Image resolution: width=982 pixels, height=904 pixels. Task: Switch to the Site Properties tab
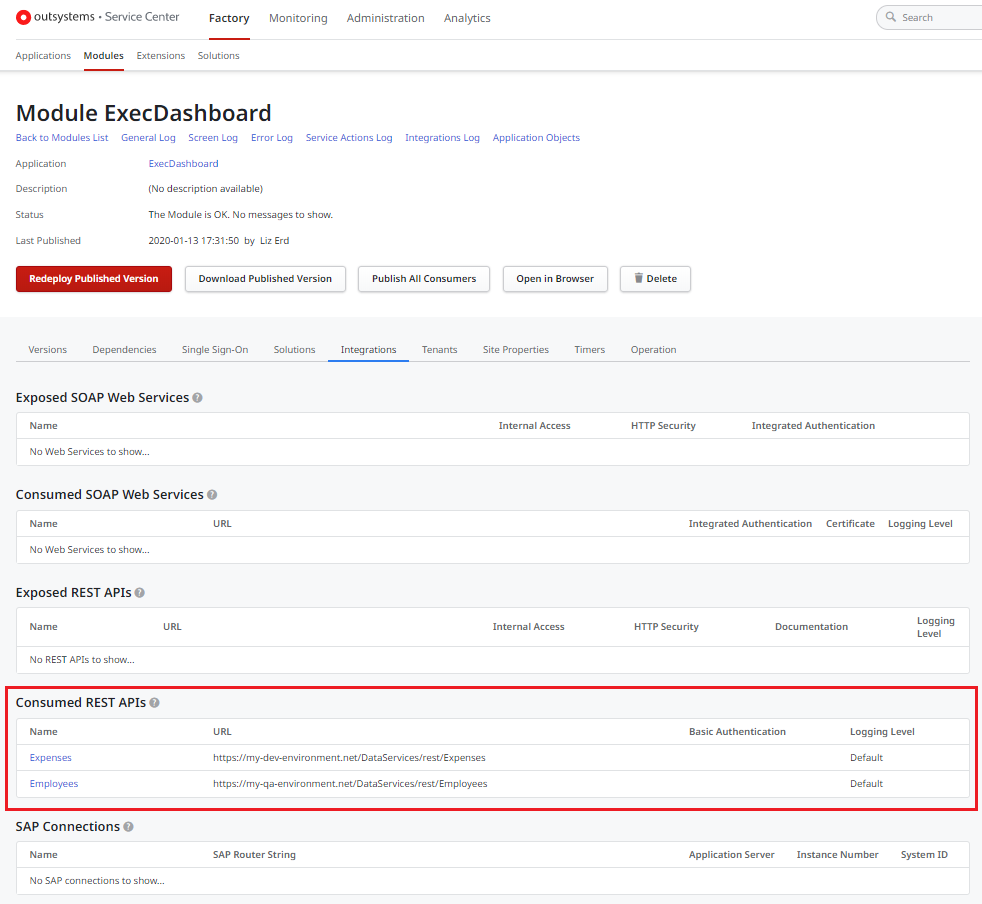[515, 349]
